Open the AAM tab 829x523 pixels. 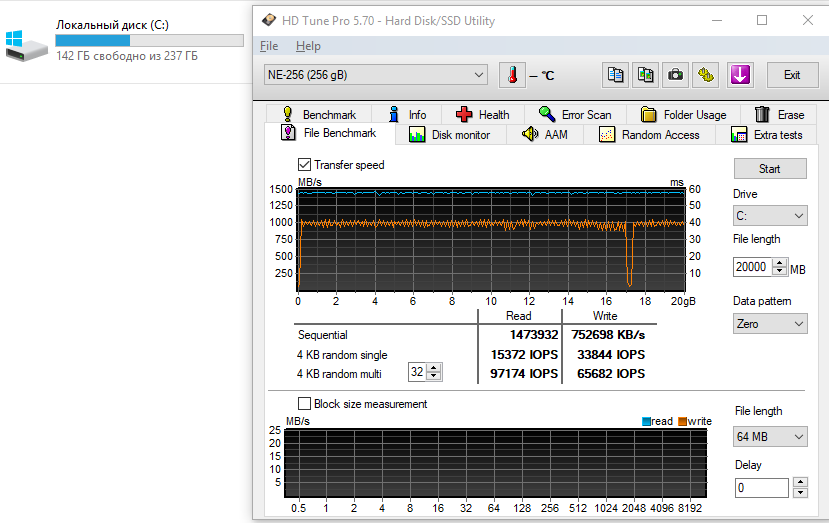[x=545, y=135]
